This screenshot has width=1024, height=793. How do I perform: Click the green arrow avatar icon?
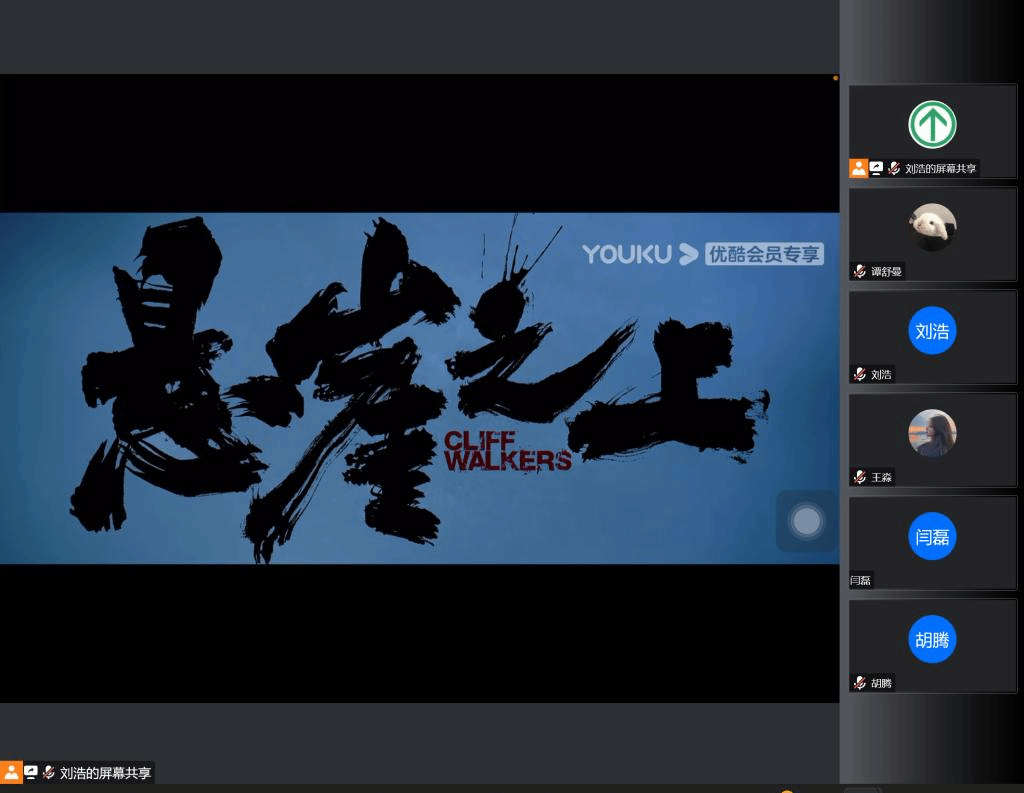pyautogui.click(x=932, y=125)
